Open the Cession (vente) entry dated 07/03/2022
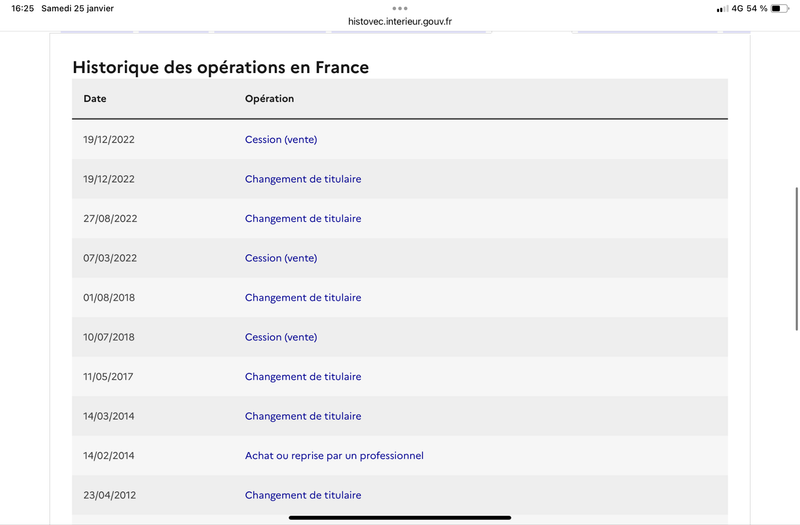 [281, 258]
